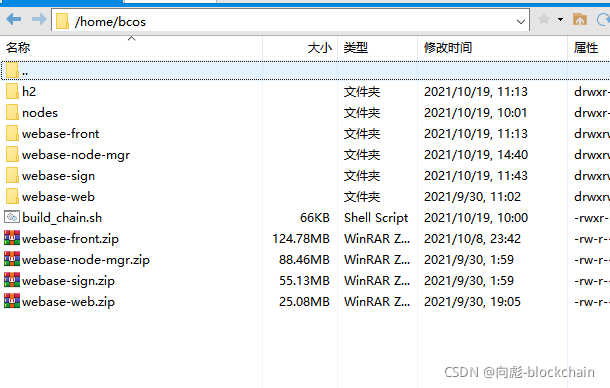Image resolution: width=610 pixels, height=388 pixels.
Task: Sort by the 类型 column header
Action: 356,48
